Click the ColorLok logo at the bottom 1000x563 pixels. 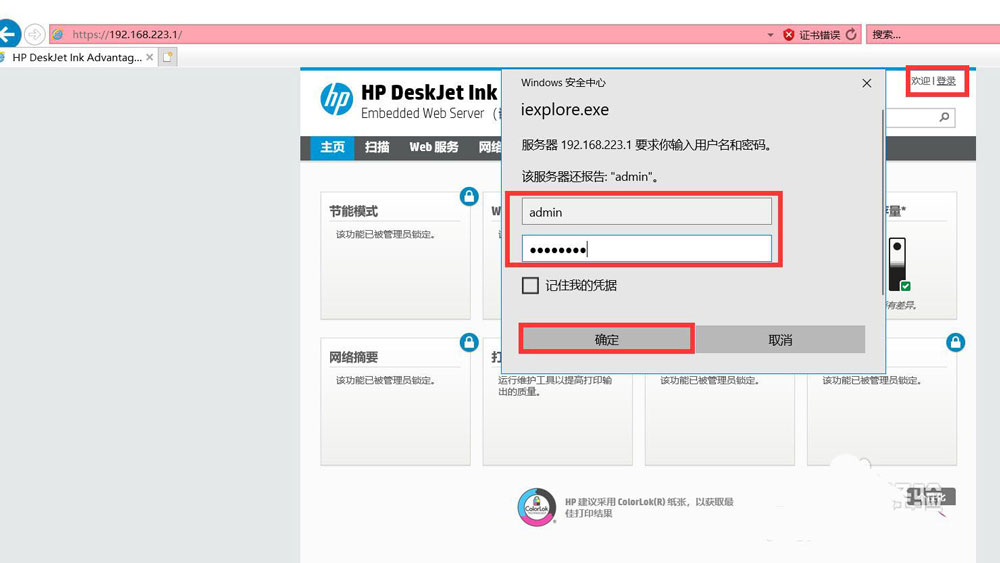pos(536,507)
